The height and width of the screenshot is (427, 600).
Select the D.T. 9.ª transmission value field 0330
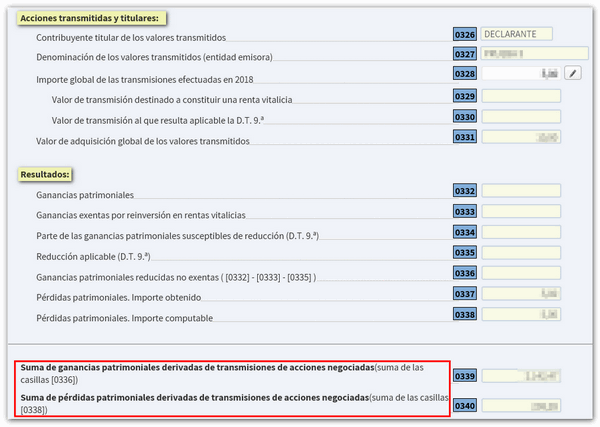coord(520,117)
